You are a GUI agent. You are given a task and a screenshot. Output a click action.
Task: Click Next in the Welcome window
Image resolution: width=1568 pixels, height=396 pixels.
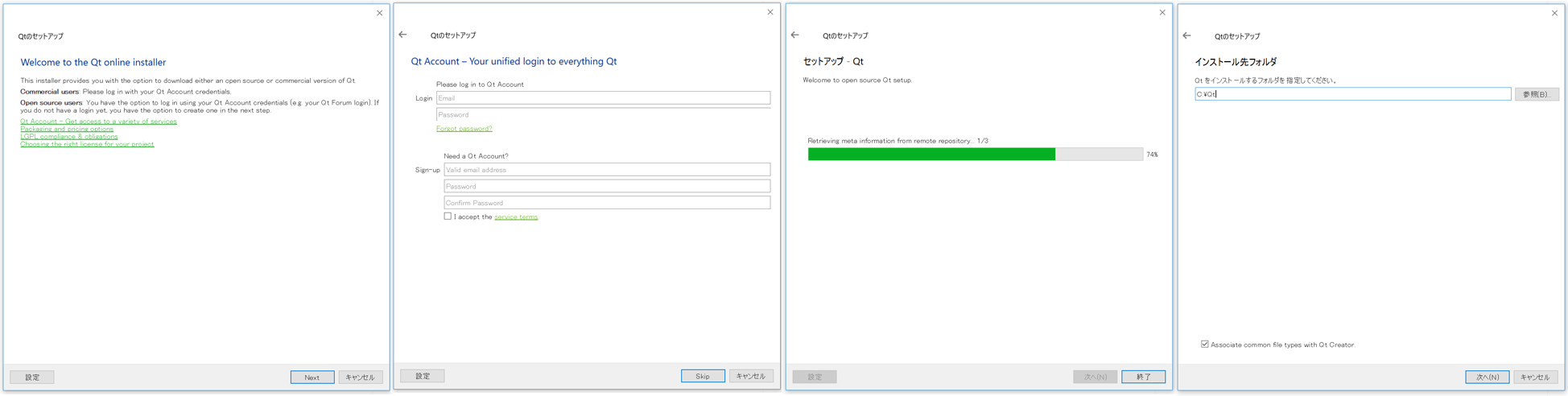[x=312, y=377]
